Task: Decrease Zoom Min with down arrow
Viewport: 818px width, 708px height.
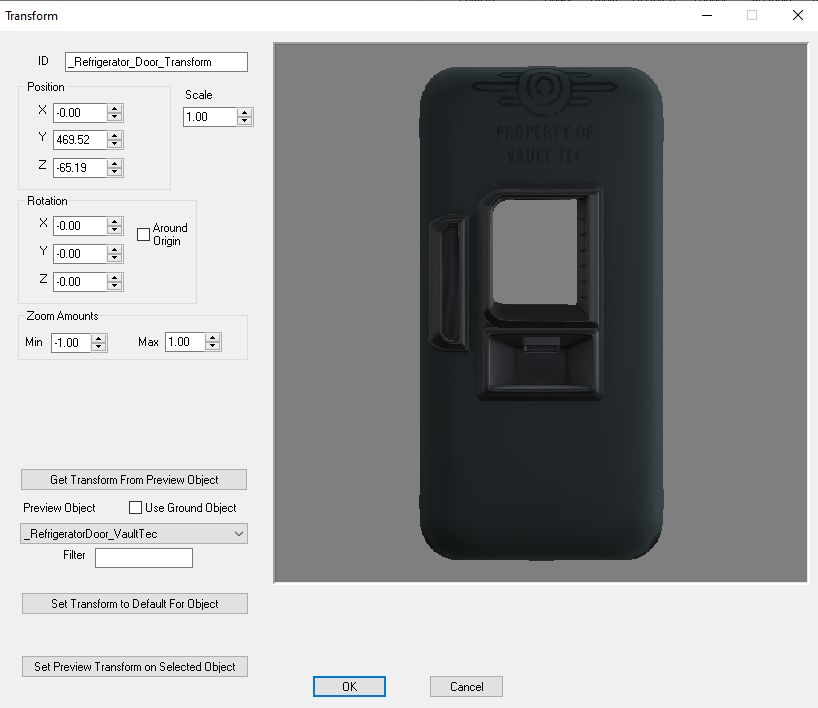Action: click(x=99, y=347)
